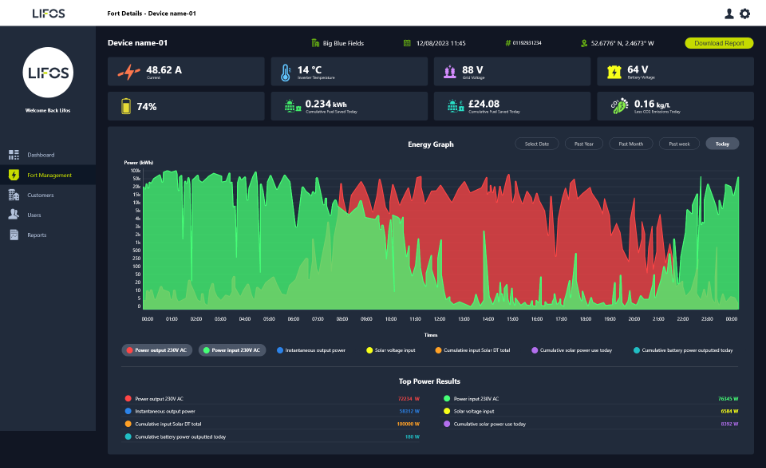Viewport: 766px width, 468px height.
Task: Click the Download Report button
Action: pyautogui.click(x=719, y=43)
